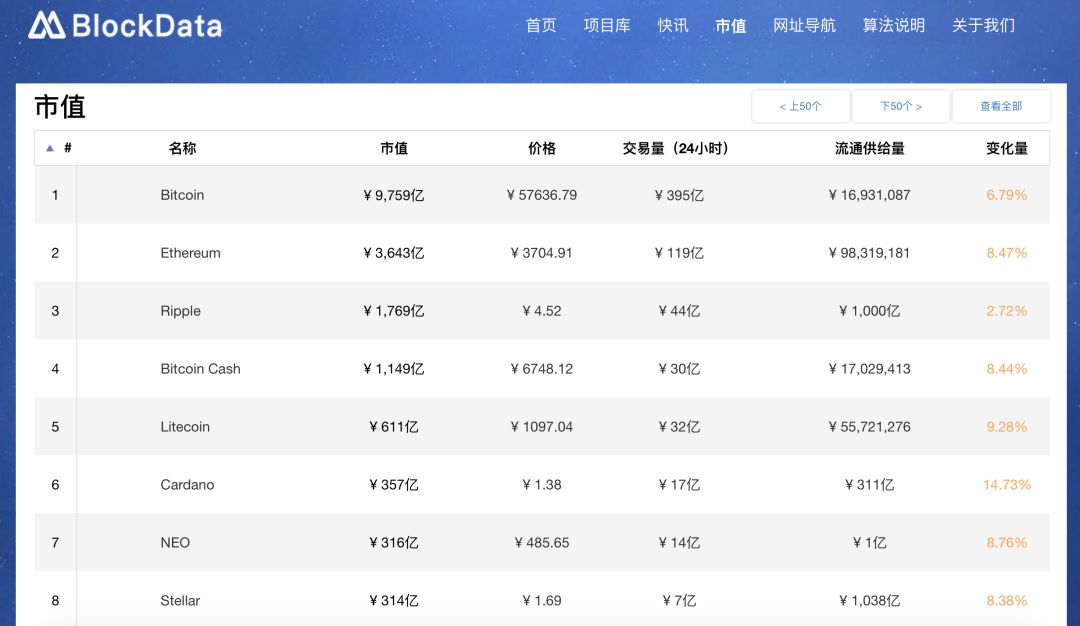
Task: Click Ripple circulating supply ¥ 1,000亿
Action: [x=869, y=311]
